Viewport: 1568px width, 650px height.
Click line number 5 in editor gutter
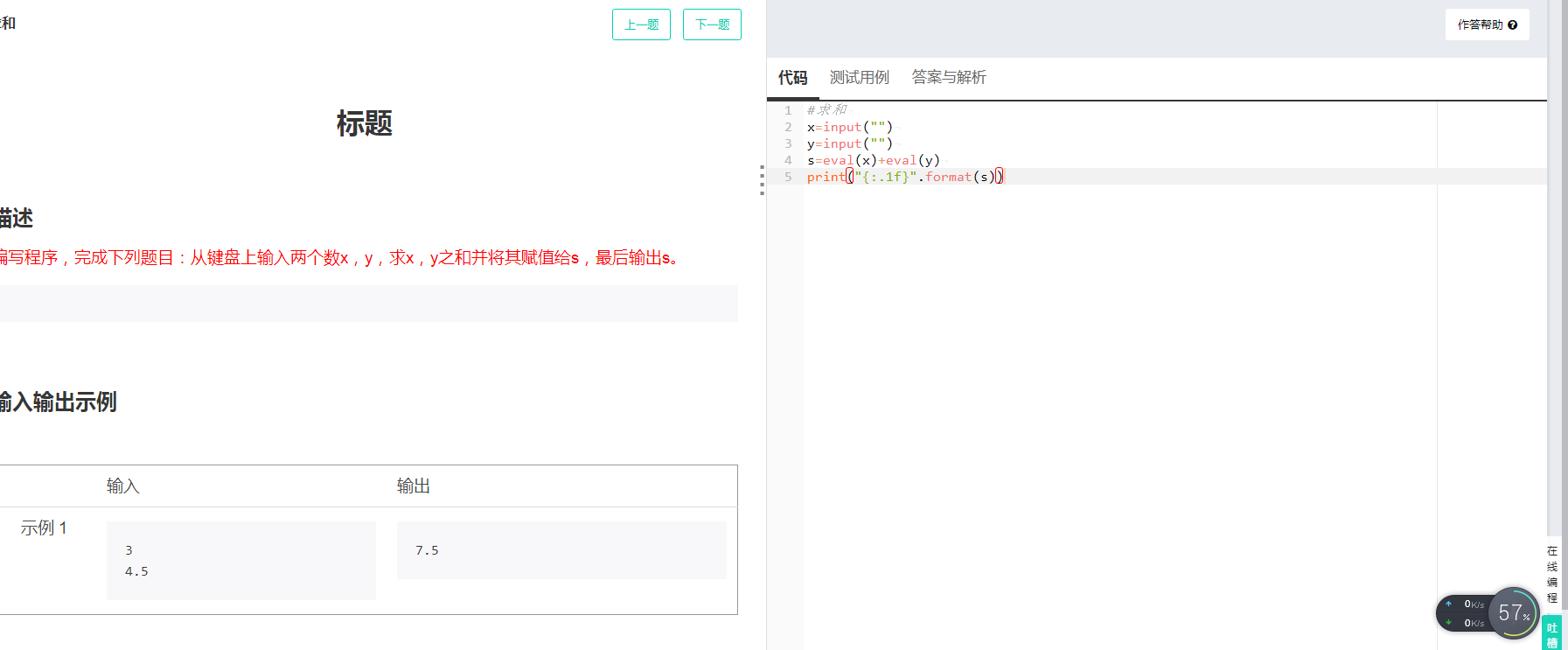tap(788, 177)
